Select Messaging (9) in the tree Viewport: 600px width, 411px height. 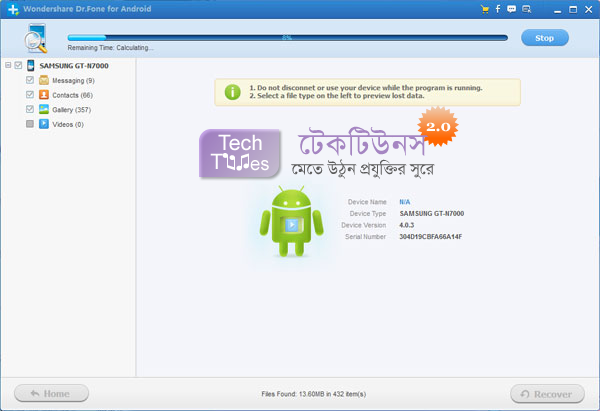(73, 80)
